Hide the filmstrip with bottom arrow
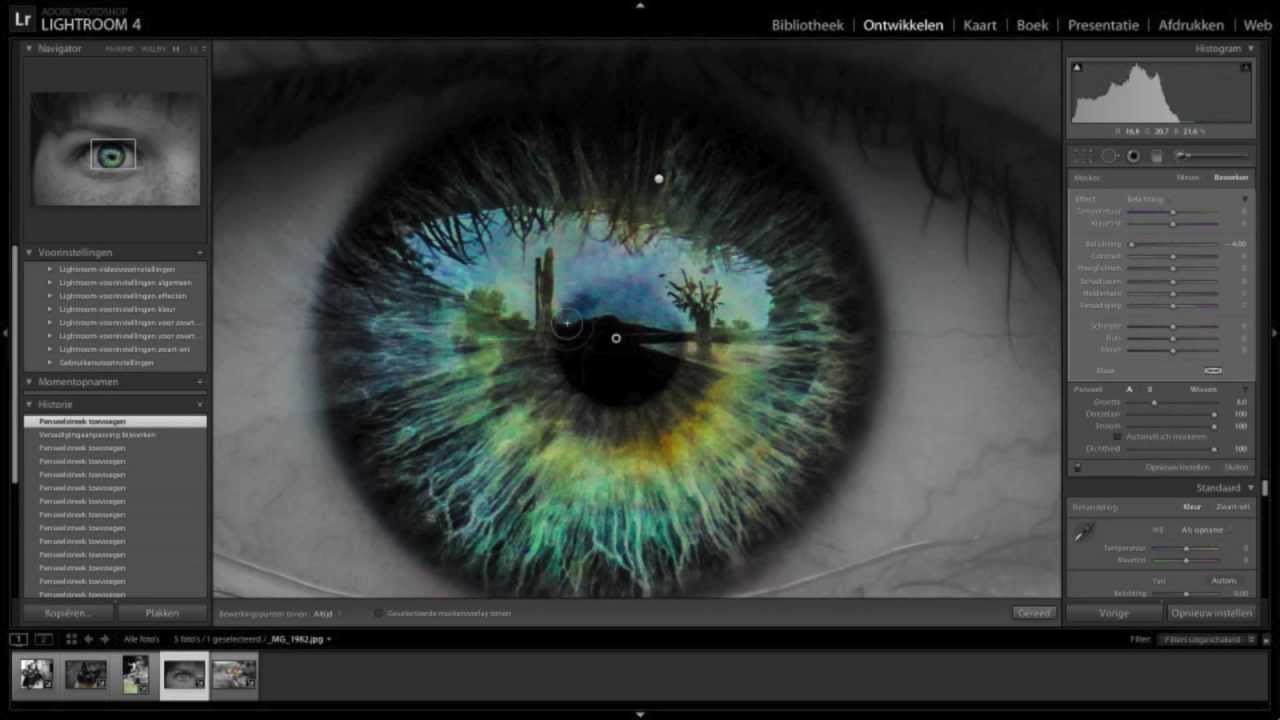This screenshot has width=1280, height=720. 640,714
